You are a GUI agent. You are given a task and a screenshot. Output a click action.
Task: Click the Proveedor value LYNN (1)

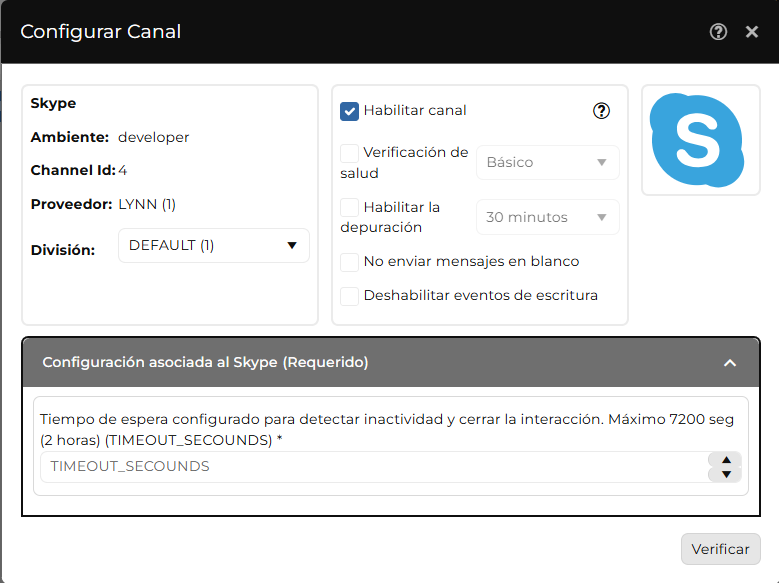(147, 205)
